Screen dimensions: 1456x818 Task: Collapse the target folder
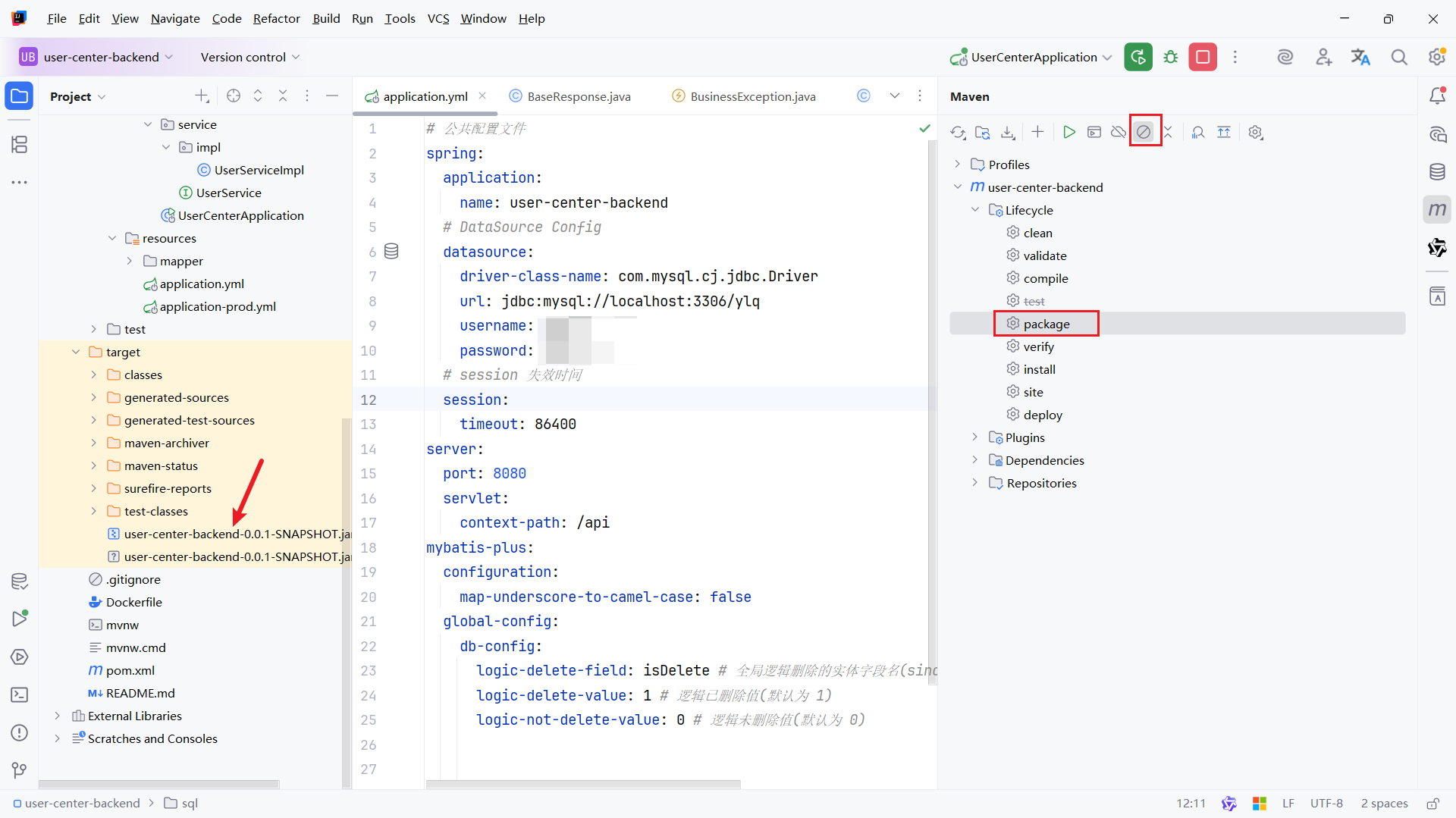76,352
